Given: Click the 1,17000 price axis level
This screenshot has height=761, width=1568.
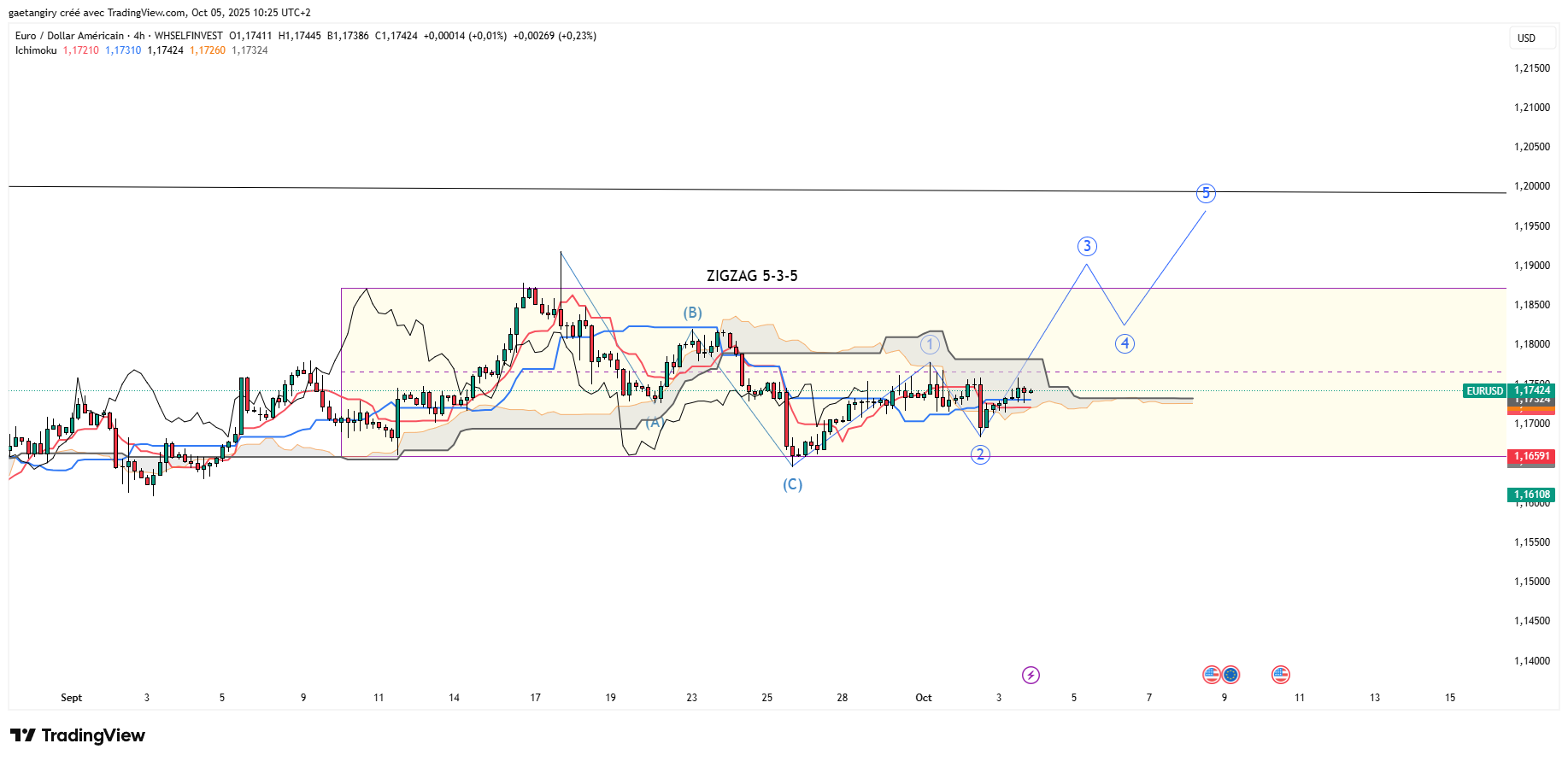Looking at the screenshot, I should (1532, 424).
